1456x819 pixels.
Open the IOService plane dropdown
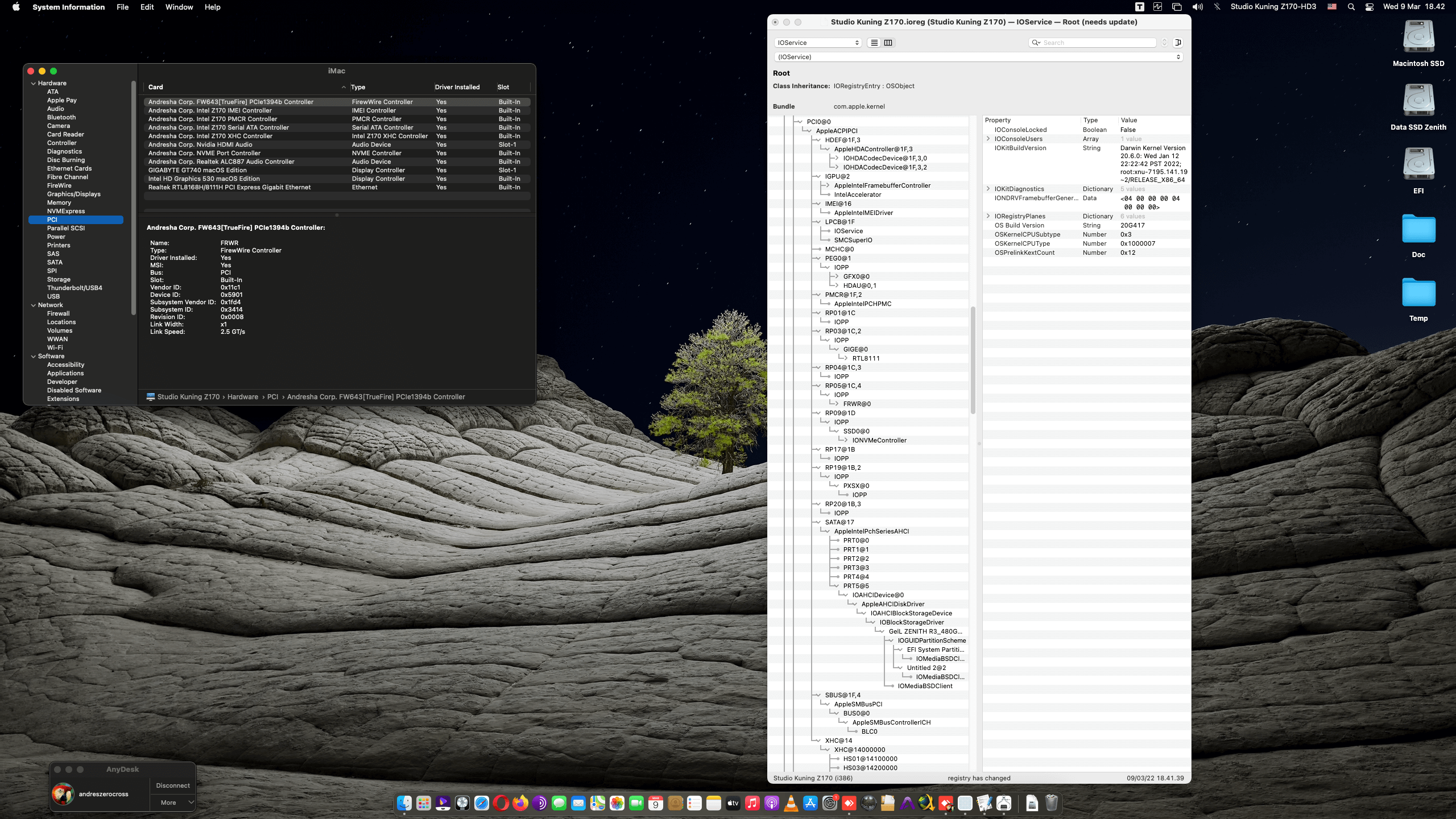pos(818,43)
